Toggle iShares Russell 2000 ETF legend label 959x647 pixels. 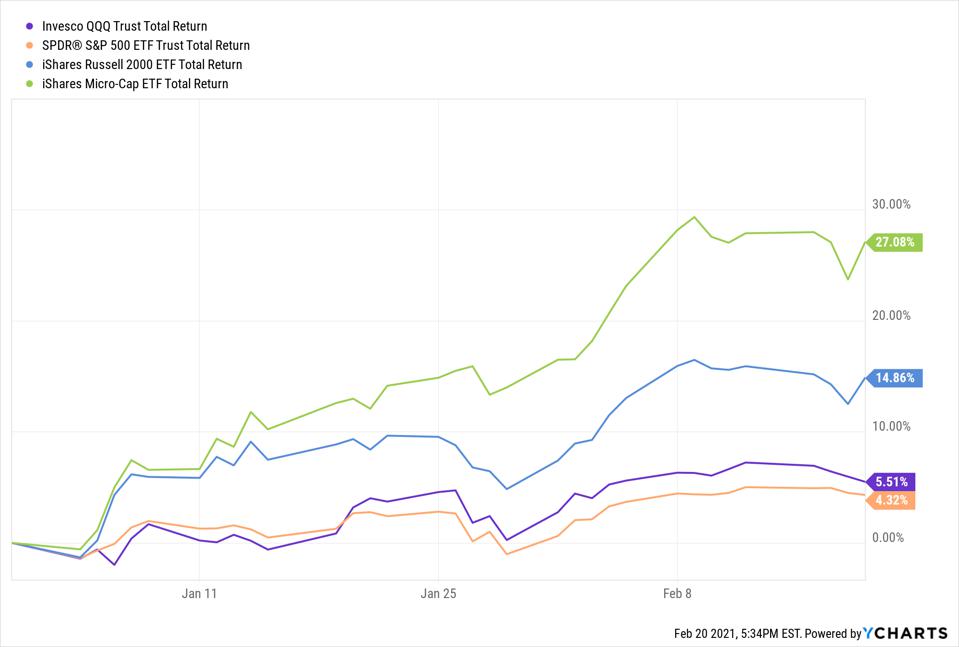click(x=142, y=65)
